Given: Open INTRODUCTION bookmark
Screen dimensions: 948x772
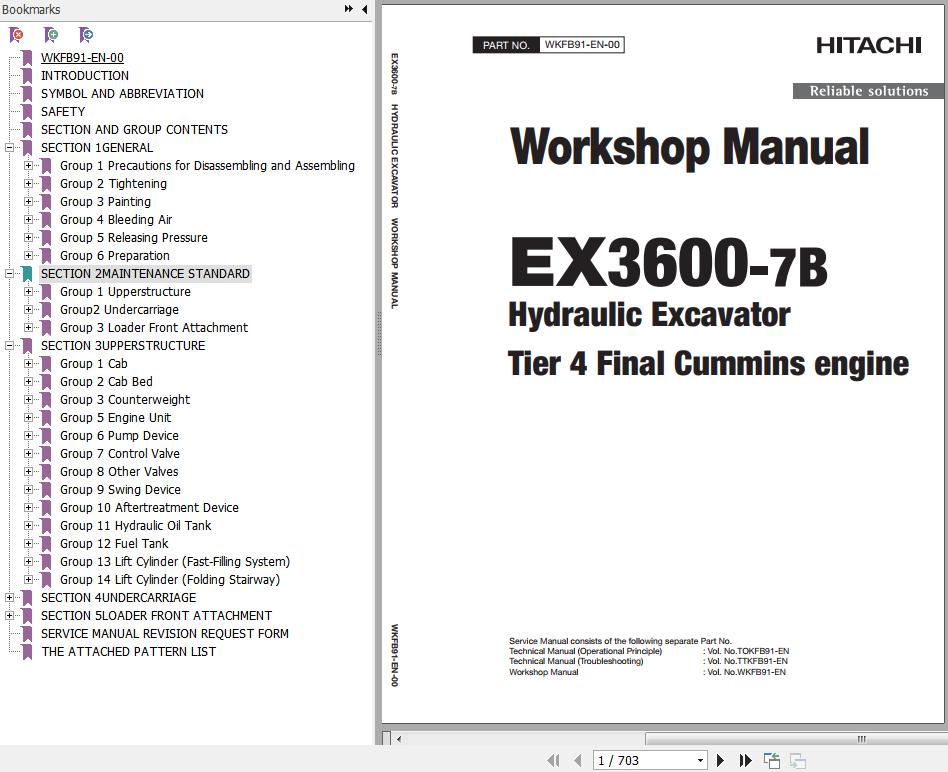Looking at the screenshot, I should (x=85, y=76).
